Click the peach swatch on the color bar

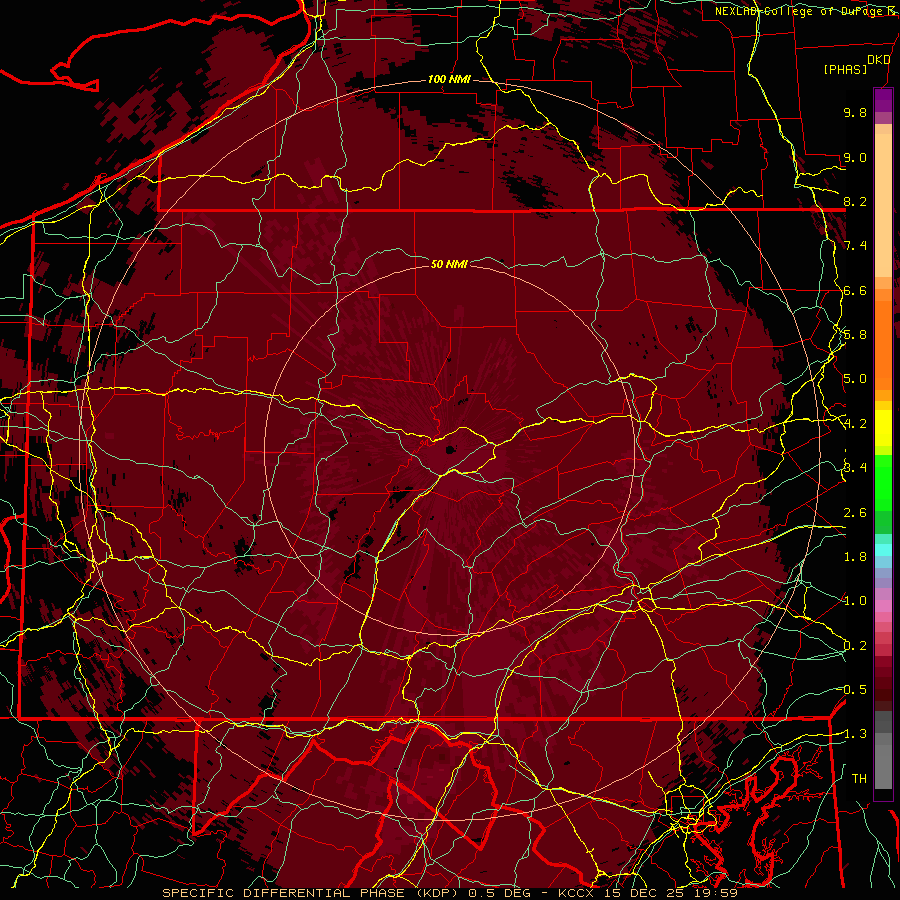(x=883, y=204)
